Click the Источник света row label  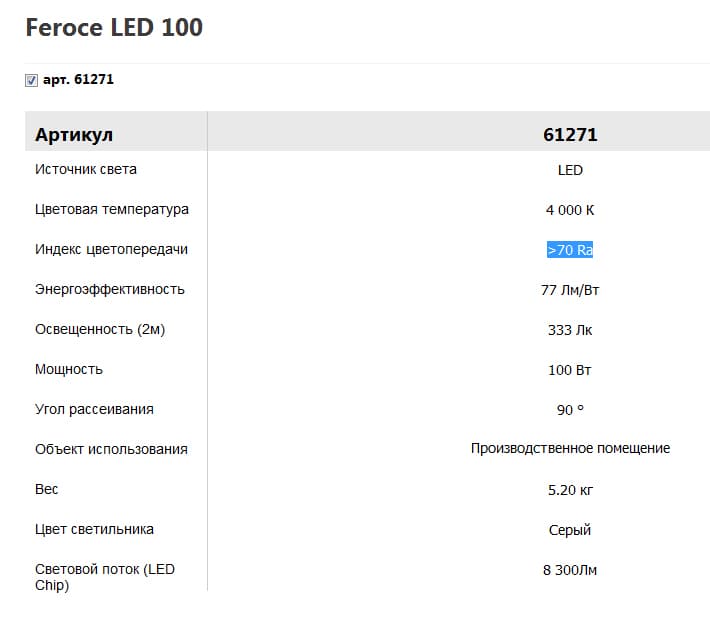click(x=86, y=169)
